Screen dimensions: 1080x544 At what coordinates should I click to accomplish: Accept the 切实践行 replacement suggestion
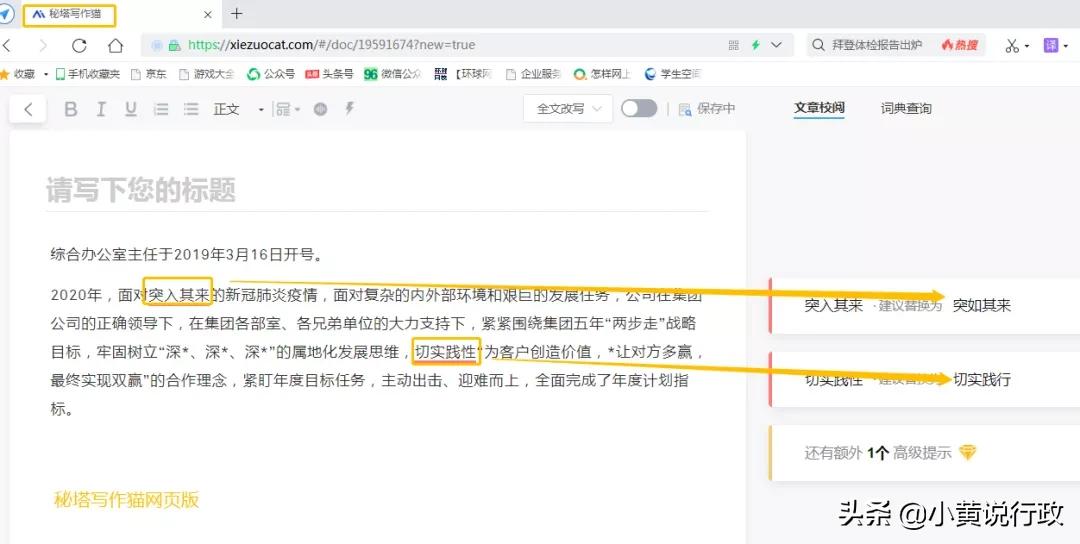pos(982,379)
